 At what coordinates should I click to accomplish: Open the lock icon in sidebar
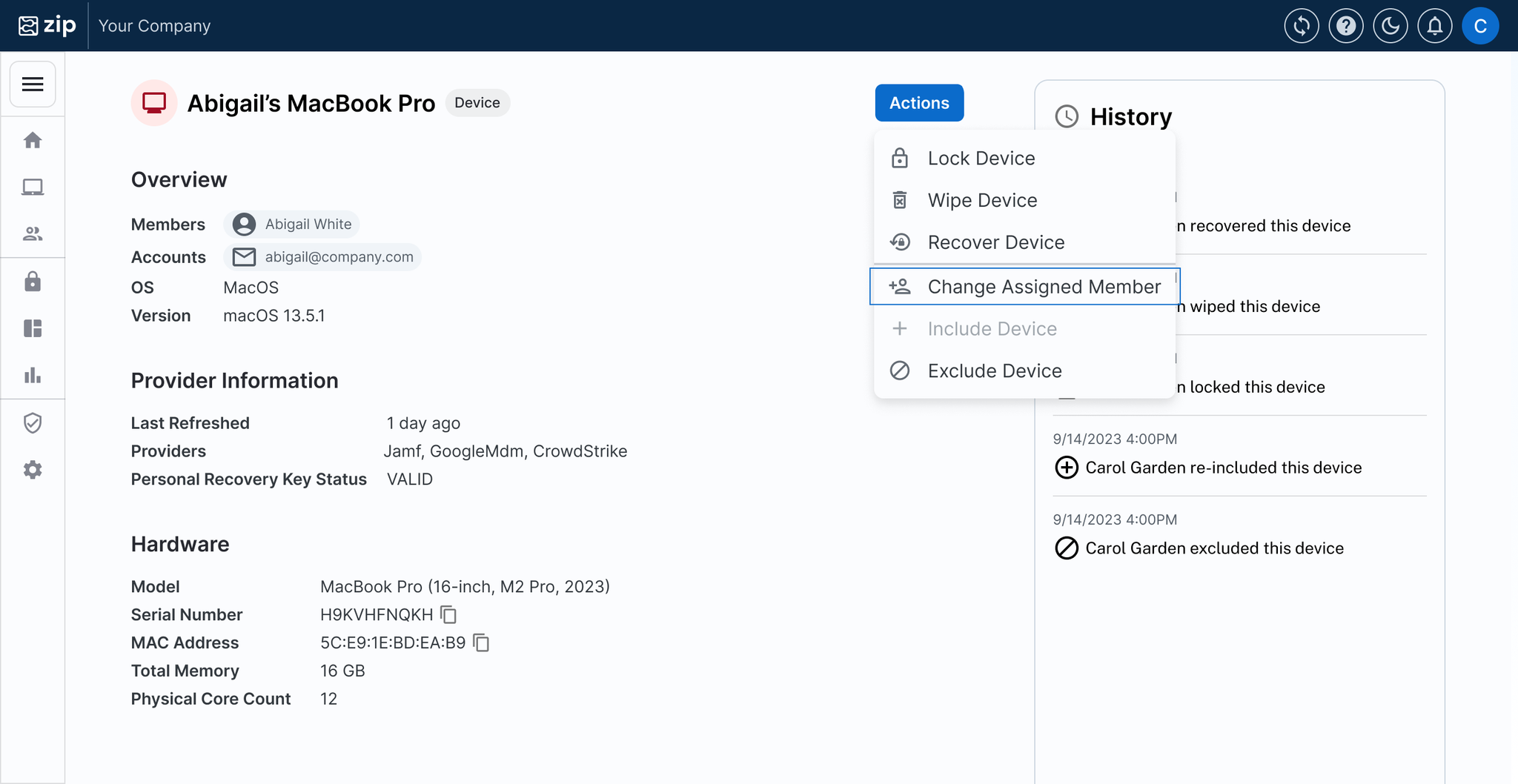coord(33,282)
